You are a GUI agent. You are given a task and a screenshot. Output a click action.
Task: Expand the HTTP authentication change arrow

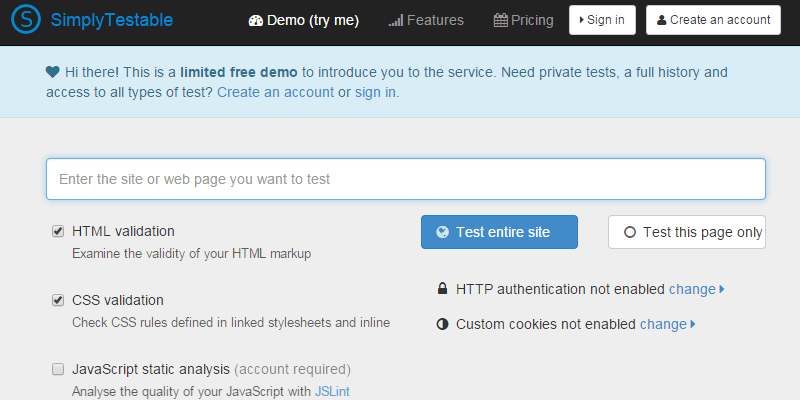click(x=722, y=289)
